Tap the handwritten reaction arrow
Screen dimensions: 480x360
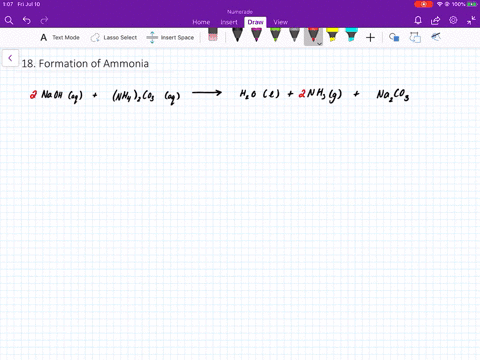[207, 93]
